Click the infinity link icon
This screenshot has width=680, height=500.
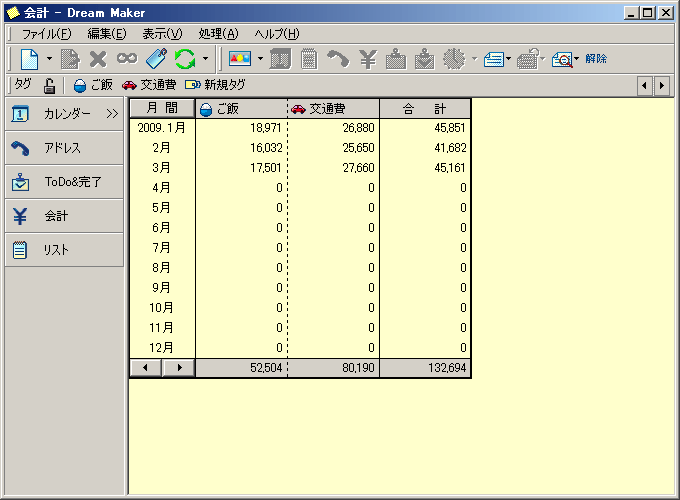point(127,58)
